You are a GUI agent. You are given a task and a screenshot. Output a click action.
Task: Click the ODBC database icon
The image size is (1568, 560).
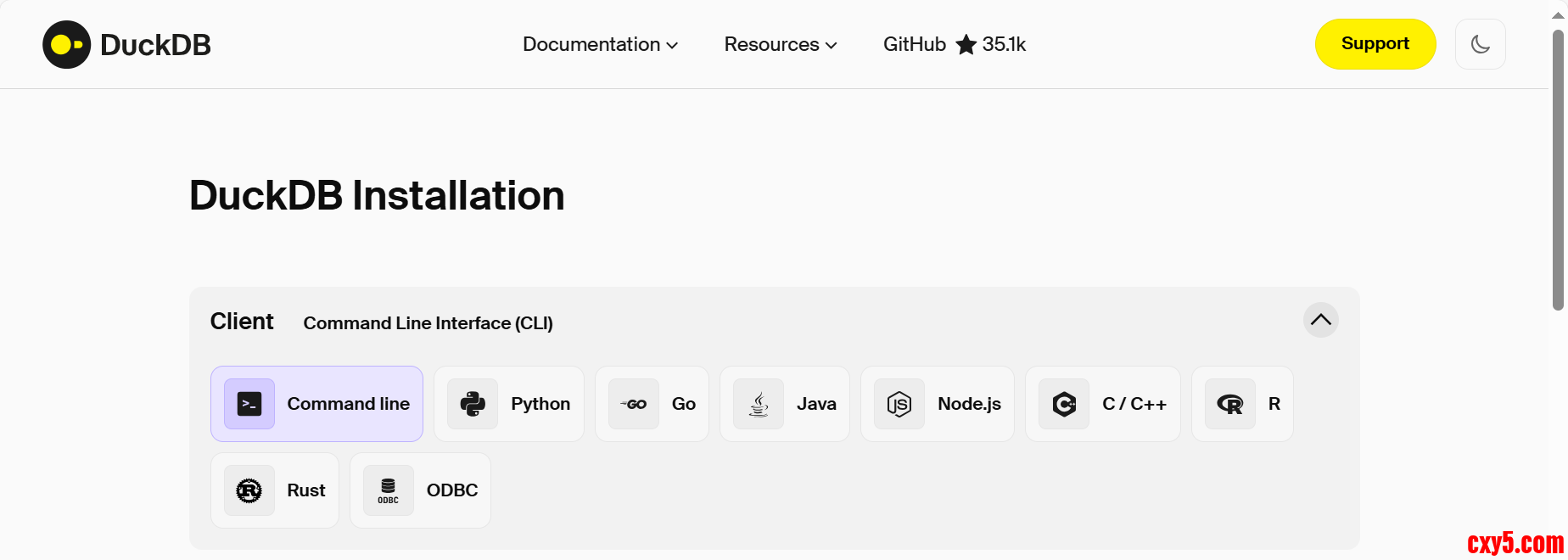click(389, 490)
